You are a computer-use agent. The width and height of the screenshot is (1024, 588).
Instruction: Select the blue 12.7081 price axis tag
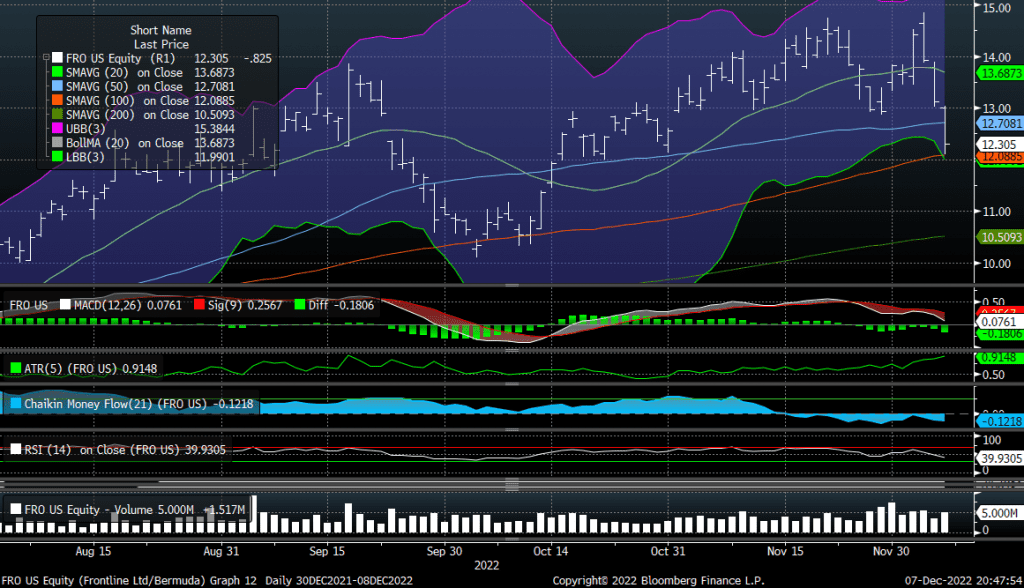tap(1000, 123)
